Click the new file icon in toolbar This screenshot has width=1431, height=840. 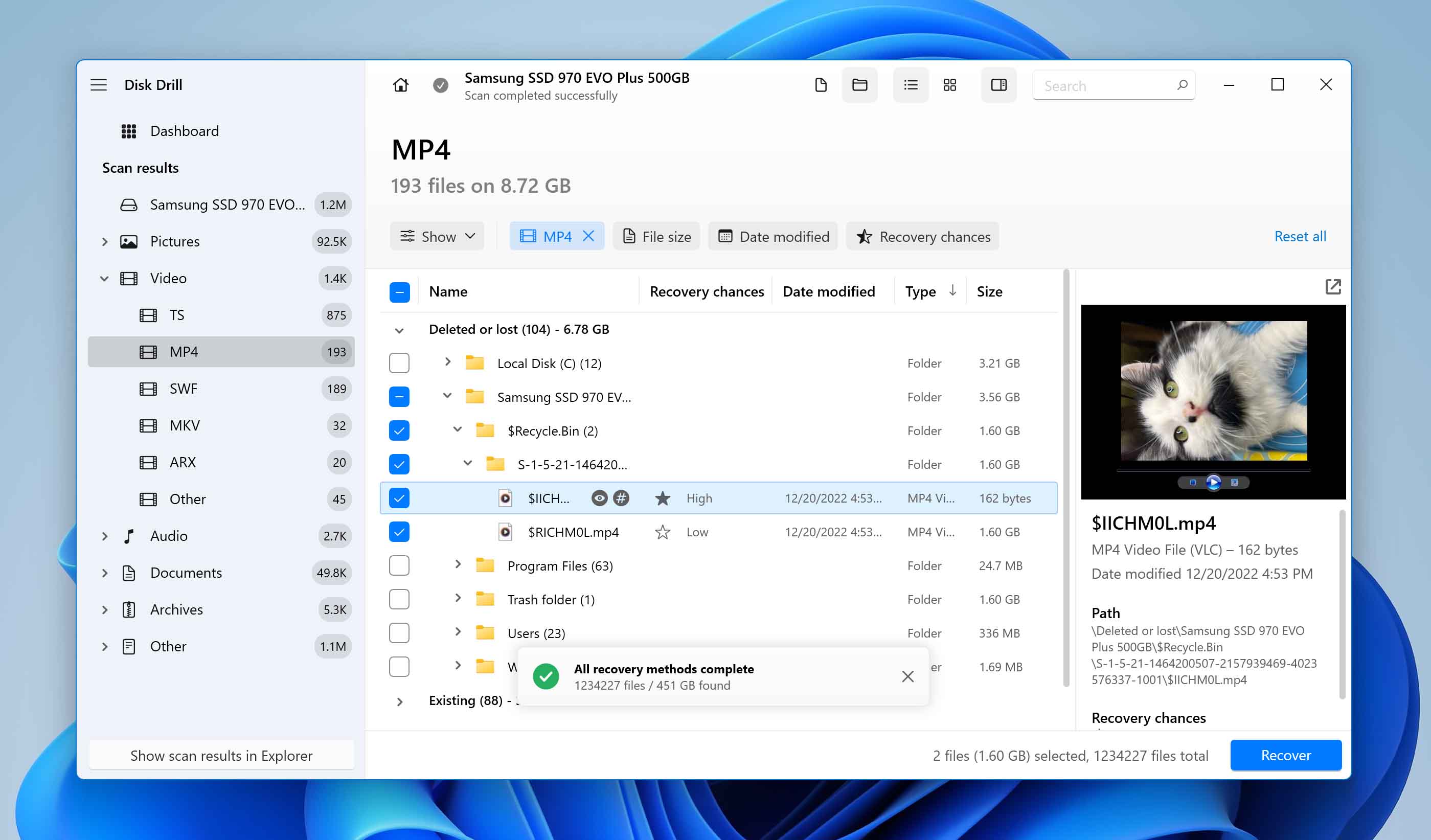[x=821, y=85]
